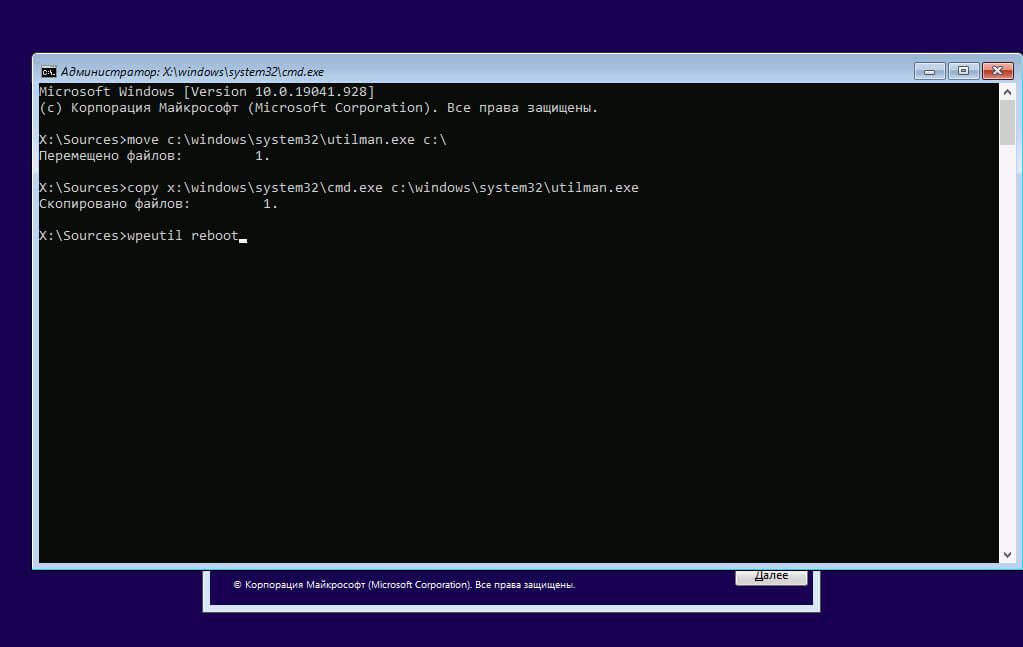This screenshot has width=1023, height=647.
Task: Click the 'copy x:\windows\system32\cmd.exe' command line
Action: [339, 188]
